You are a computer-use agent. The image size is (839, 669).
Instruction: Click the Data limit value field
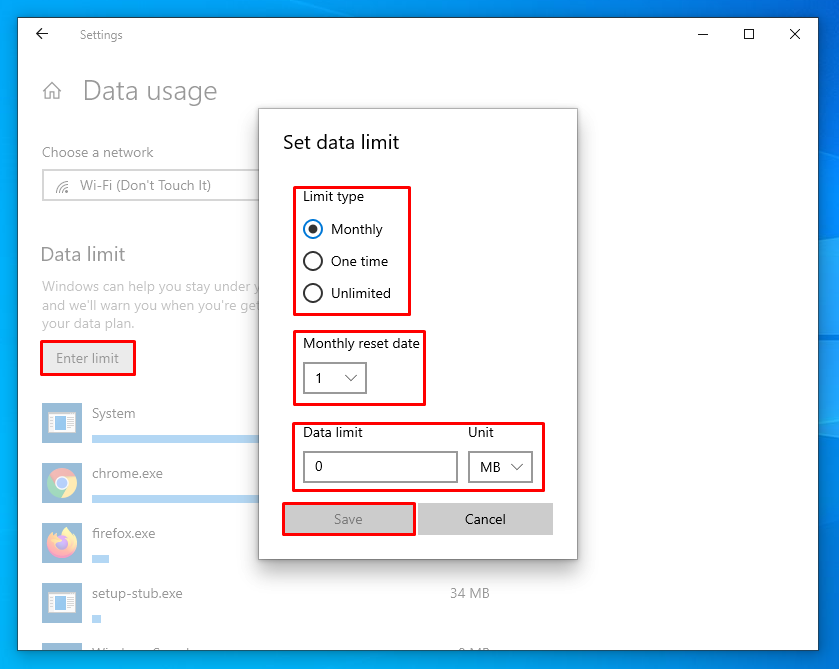tap(380, 467)
